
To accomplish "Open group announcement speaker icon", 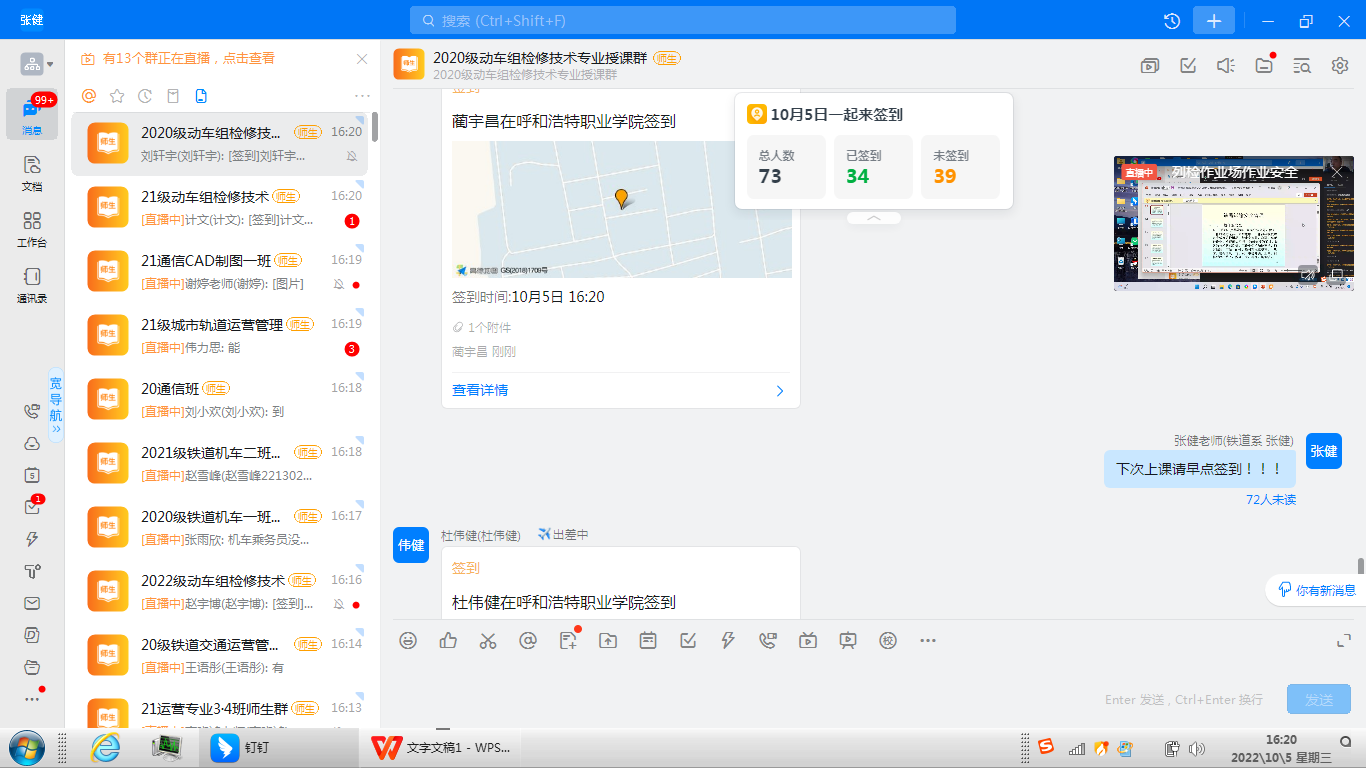I will 1226,66.
